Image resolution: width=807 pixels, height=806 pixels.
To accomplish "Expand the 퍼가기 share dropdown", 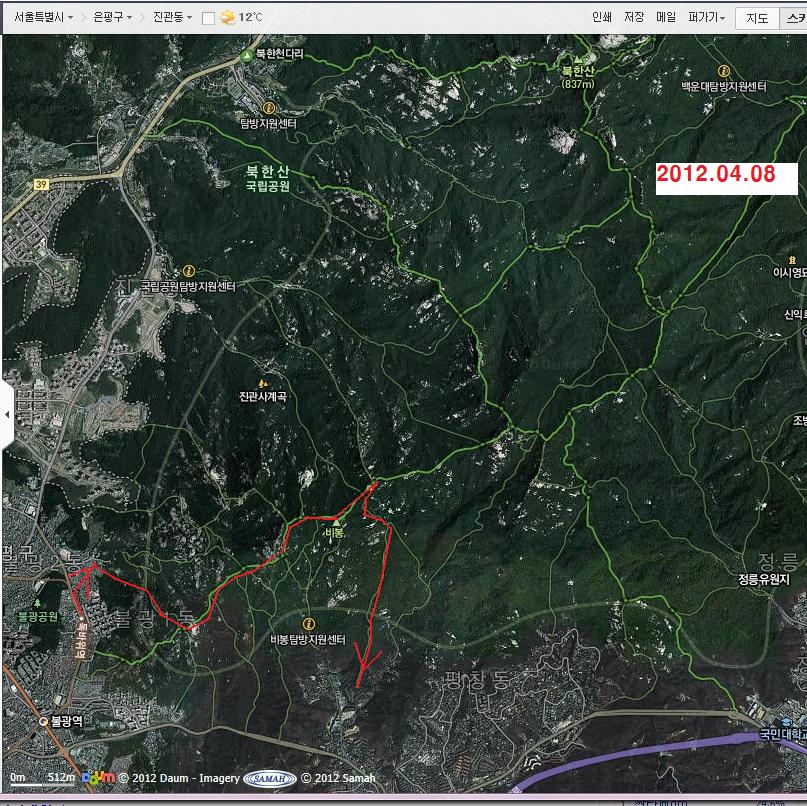I will (706, 17).
